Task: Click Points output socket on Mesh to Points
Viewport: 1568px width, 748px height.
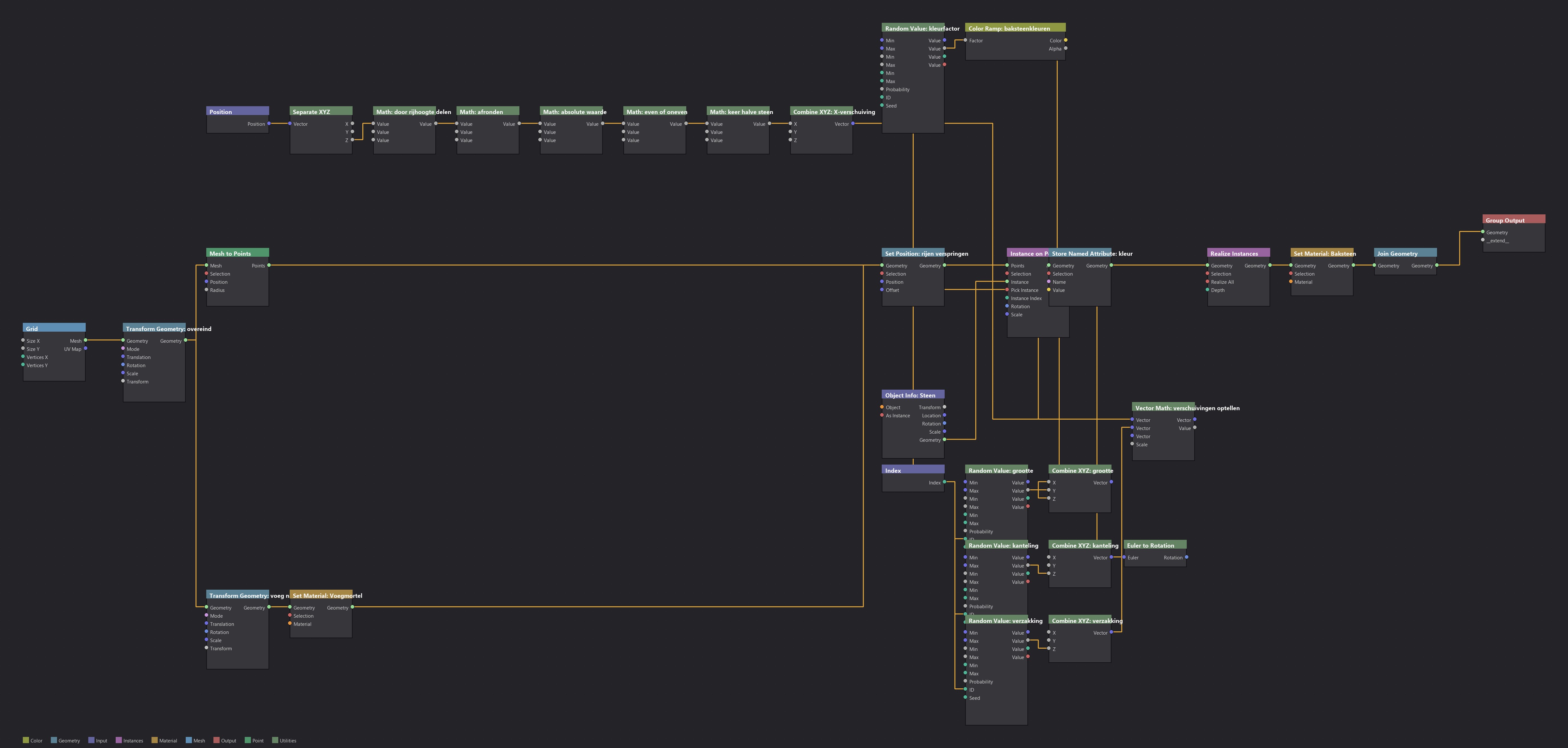Action: point(269,266)
